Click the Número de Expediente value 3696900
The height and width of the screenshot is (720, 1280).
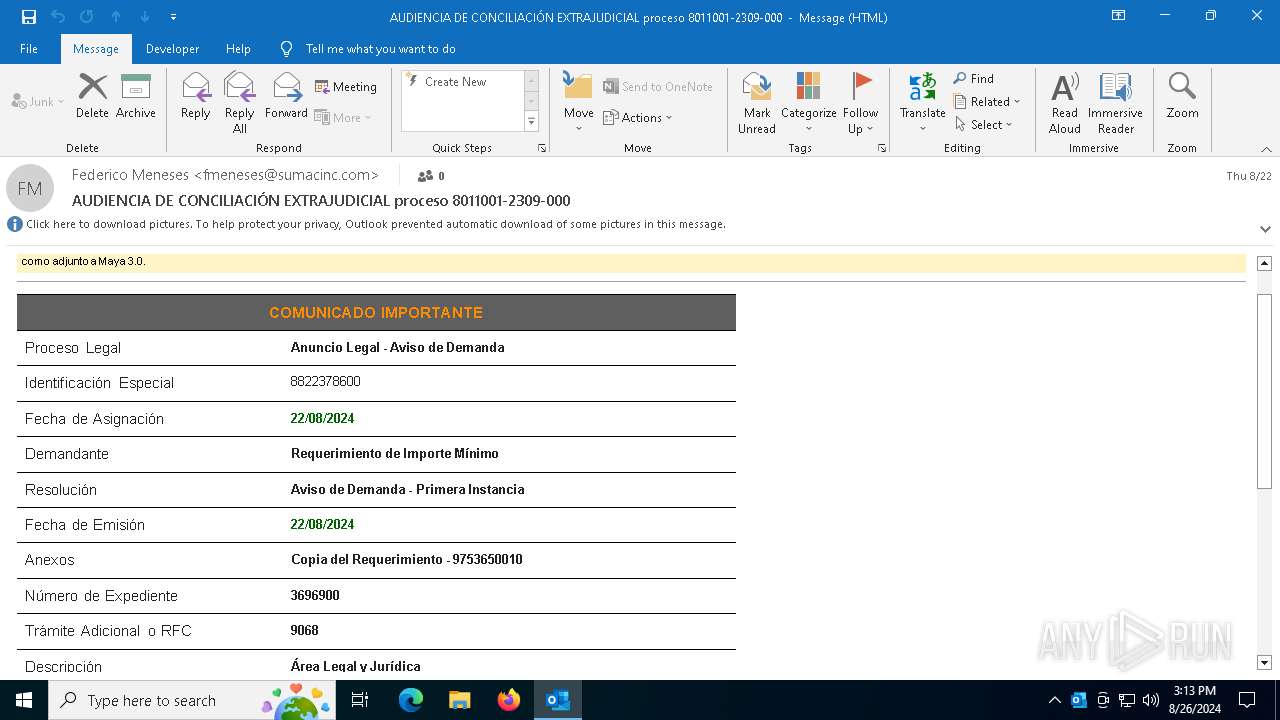coord(315,595)
